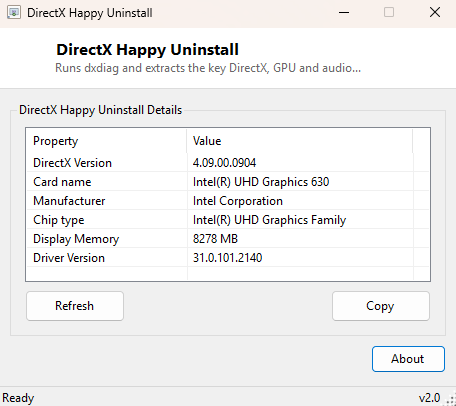Image resolution: width=456 pixels, height=406 pixels.
Task: Click the DirectX Happy Uninstall Details group label
Action: [100, 110]
